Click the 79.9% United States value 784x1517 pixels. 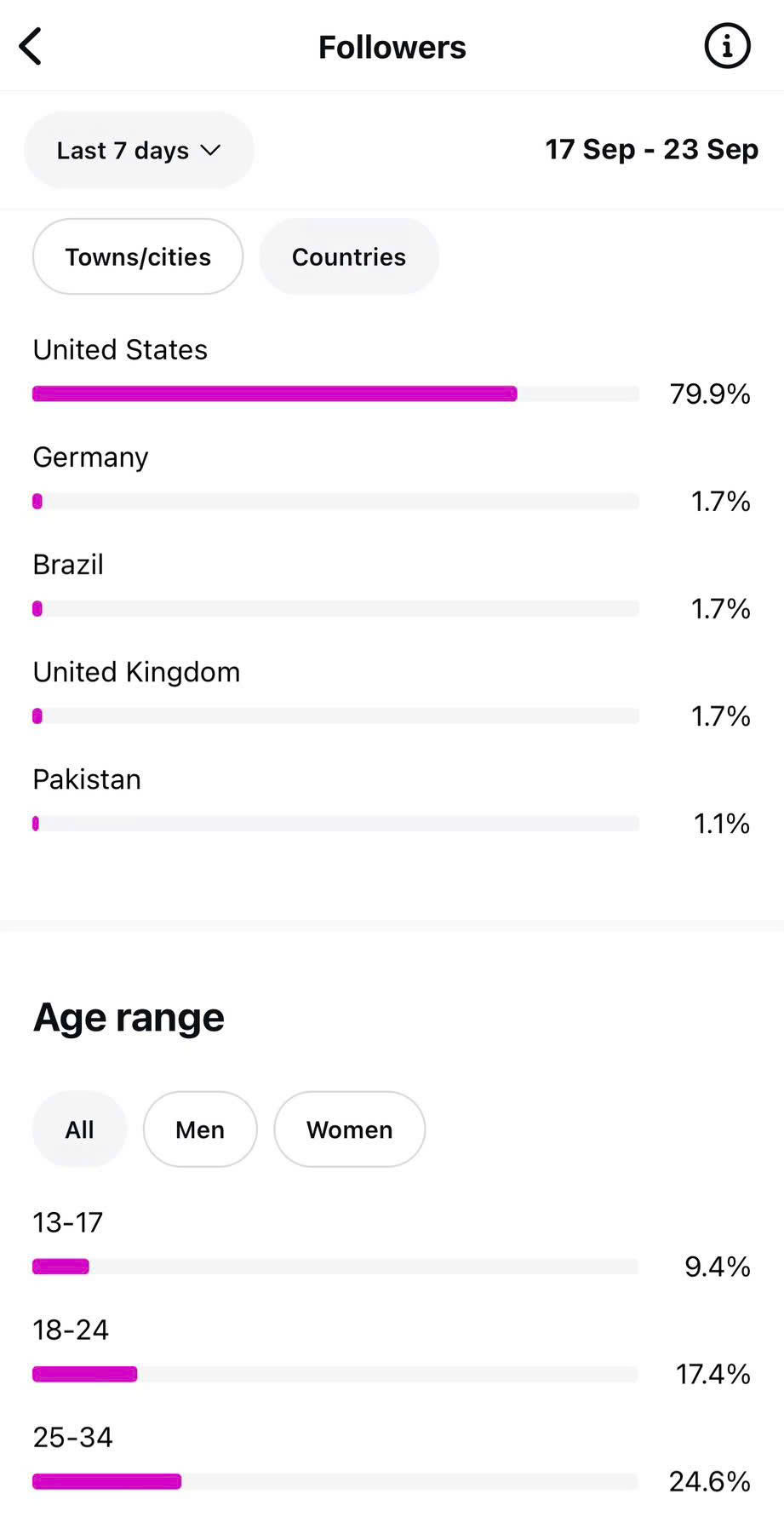(x=710, y=394)
